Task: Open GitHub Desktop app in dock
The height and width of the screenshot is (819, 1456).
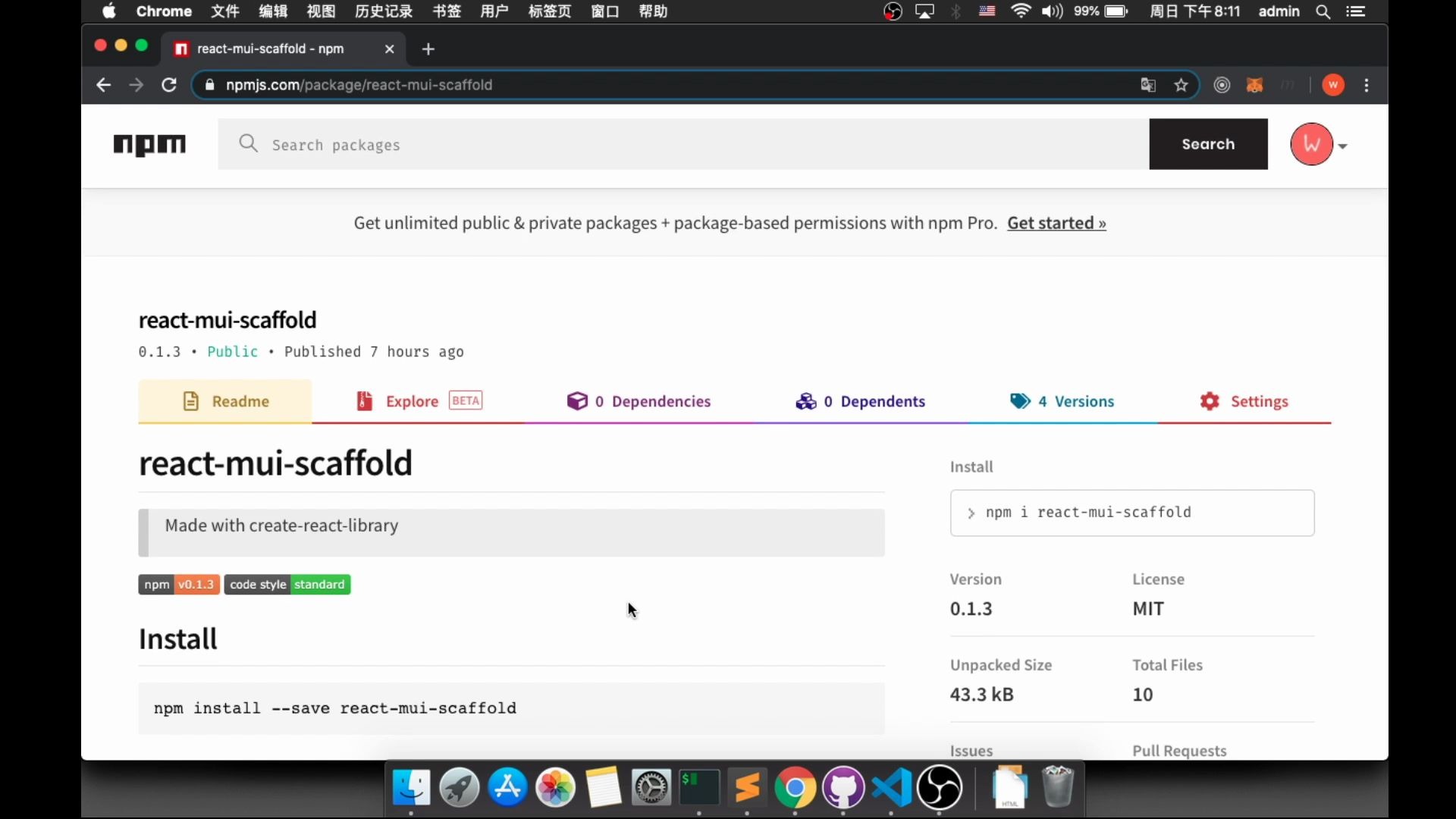Action: tap(843, 789)
